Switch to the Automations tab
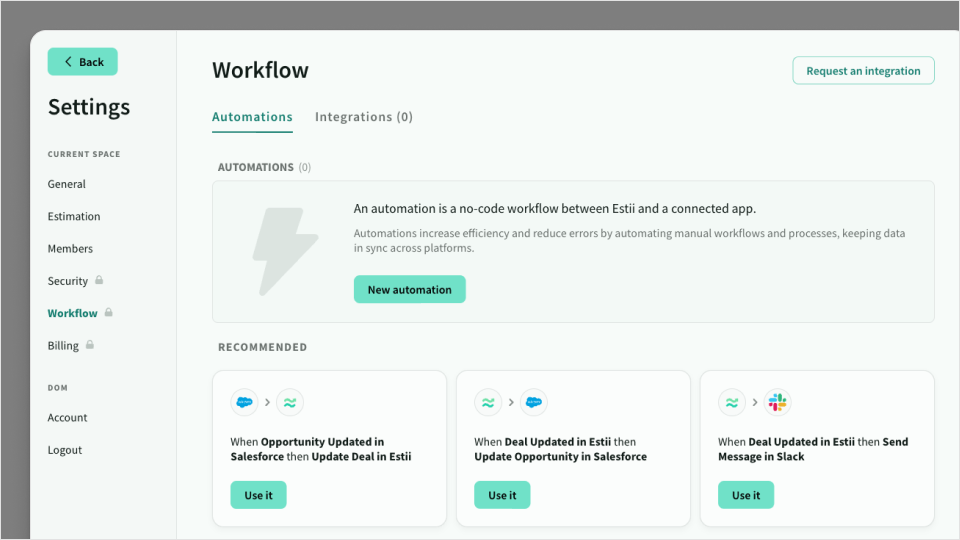This screenshot has width=960, height=540. 252,117
